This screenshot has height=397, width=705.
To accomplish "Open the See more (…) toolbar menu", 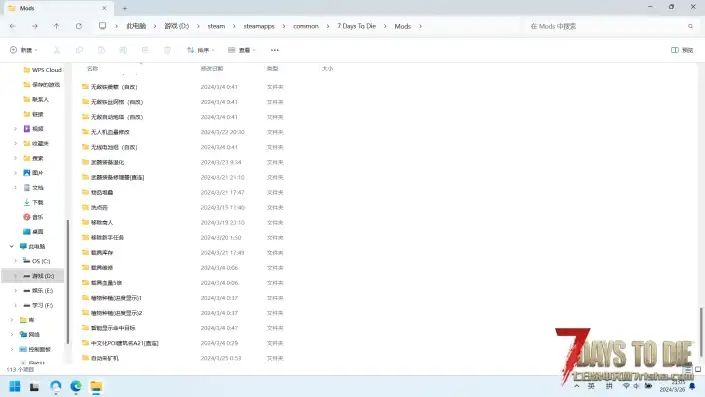I will 275,50.
